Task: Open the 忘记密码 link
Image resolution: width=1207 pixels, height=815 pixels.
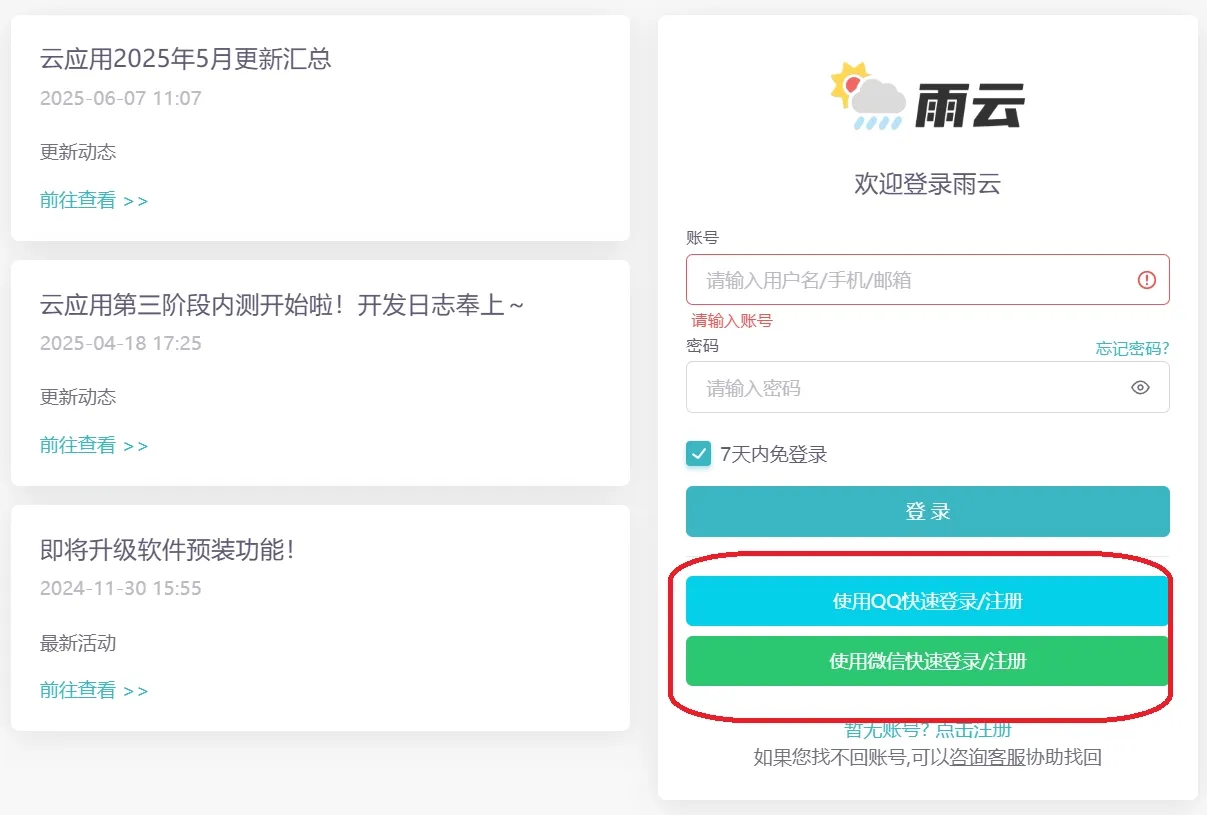Action: (x=1131, y=348)
